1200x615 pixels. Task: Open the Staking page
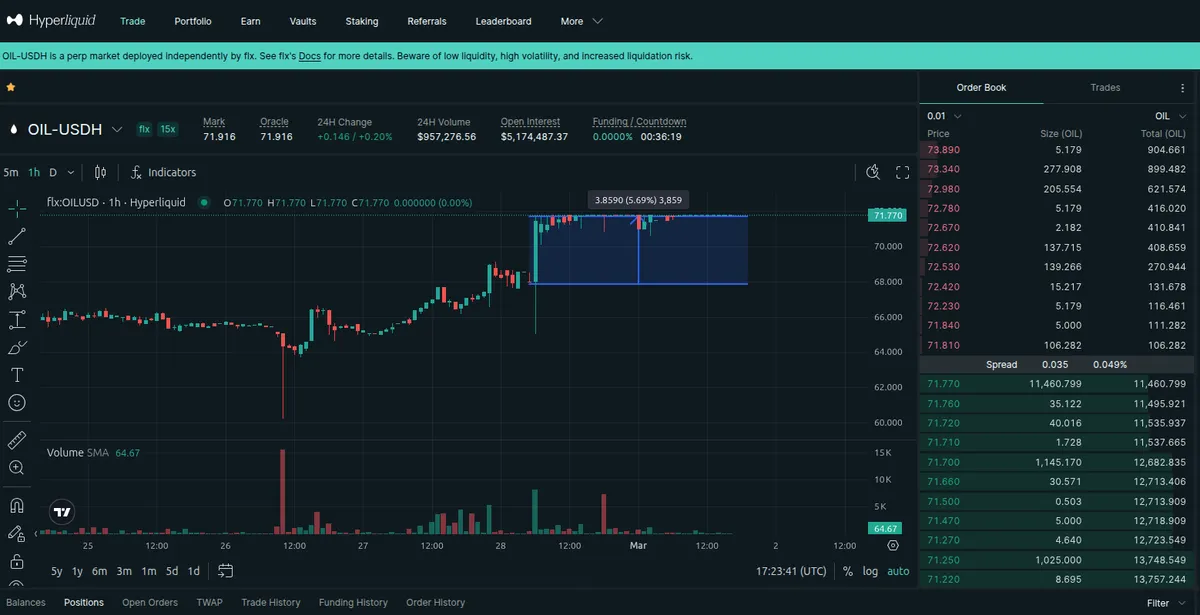(362, 21)
